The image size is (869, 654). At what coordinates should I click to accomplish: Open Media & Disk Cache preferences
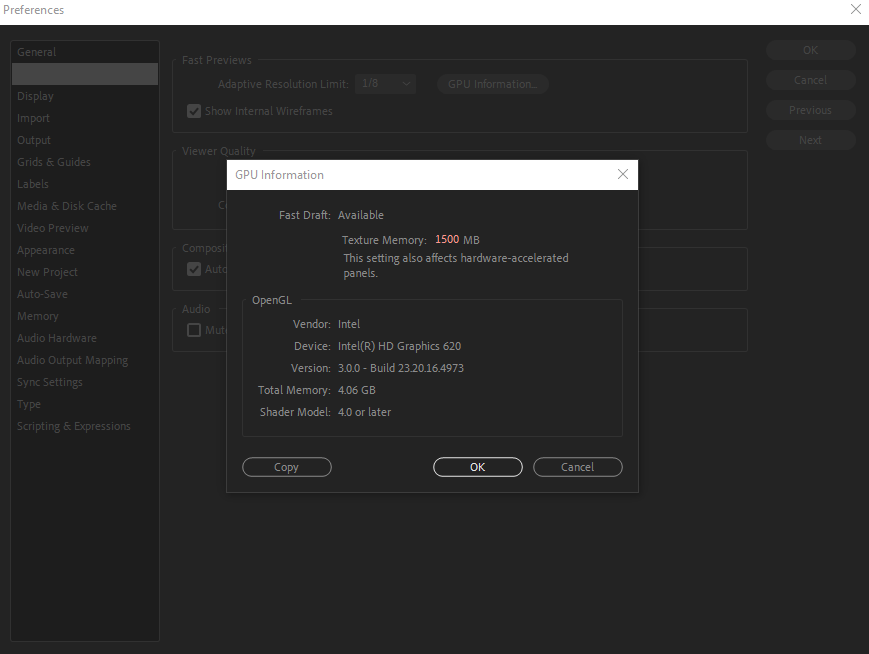point(66,206)
